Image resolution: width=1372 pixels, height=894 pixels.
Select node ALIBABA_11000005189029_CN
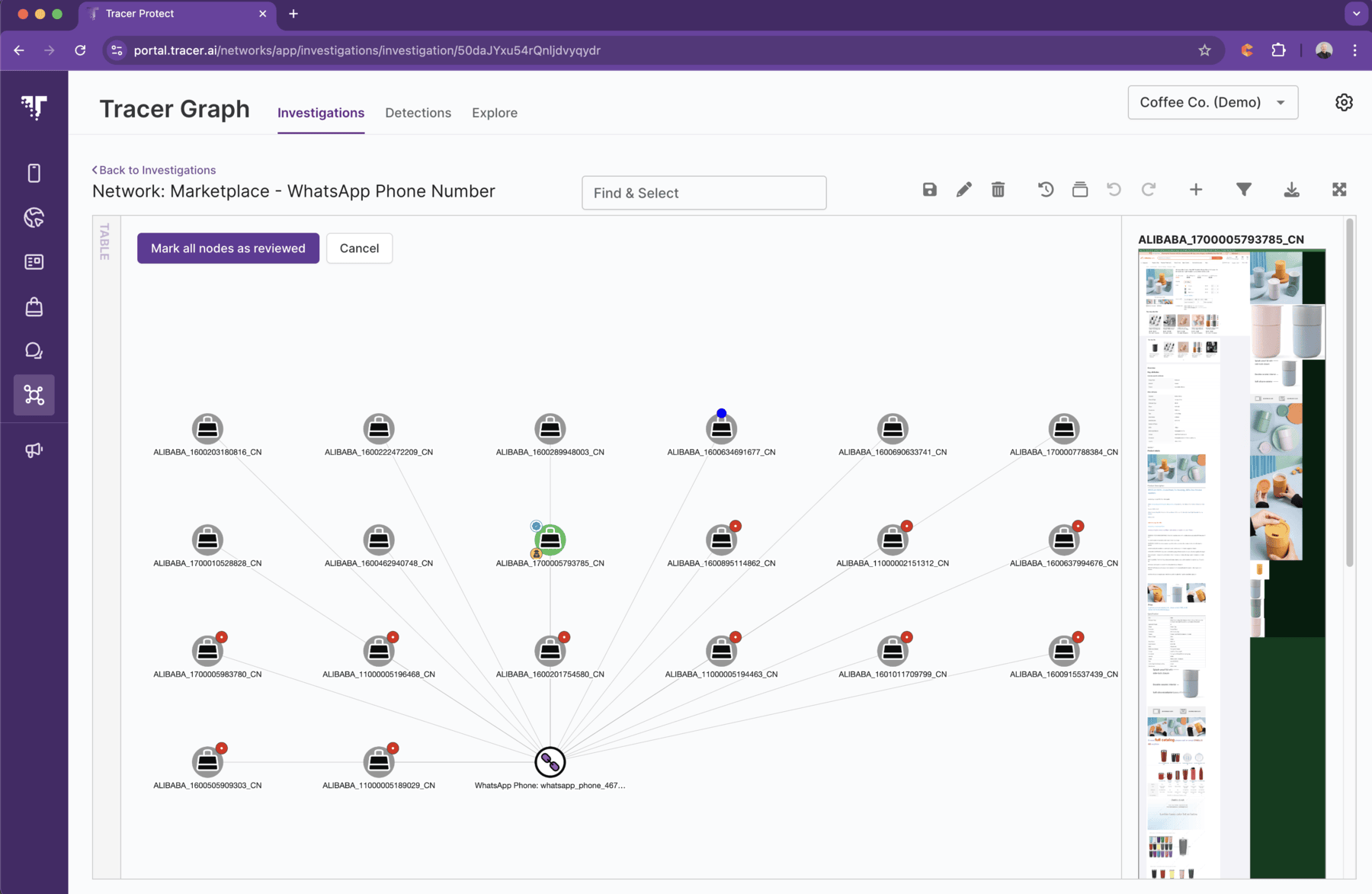click(x=379, y=761)
